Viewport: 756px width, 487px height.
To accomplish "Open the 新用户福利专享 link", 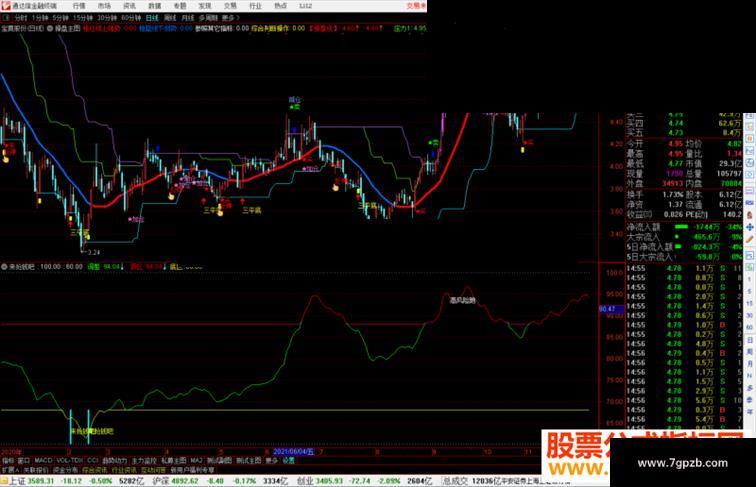I will point(192,470).
